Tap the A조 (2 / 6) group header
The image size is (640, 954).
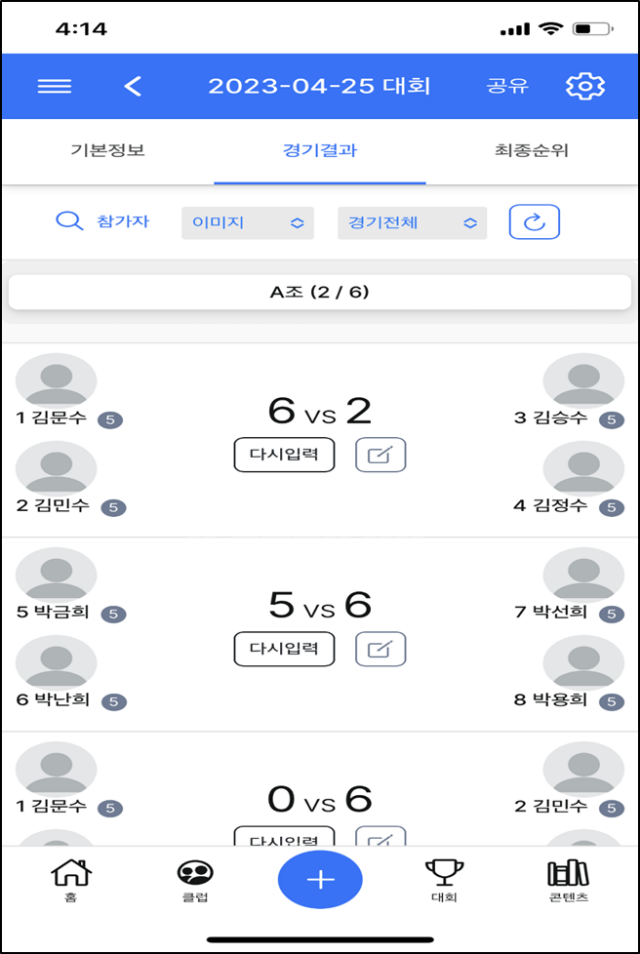(x=320, y=293)
